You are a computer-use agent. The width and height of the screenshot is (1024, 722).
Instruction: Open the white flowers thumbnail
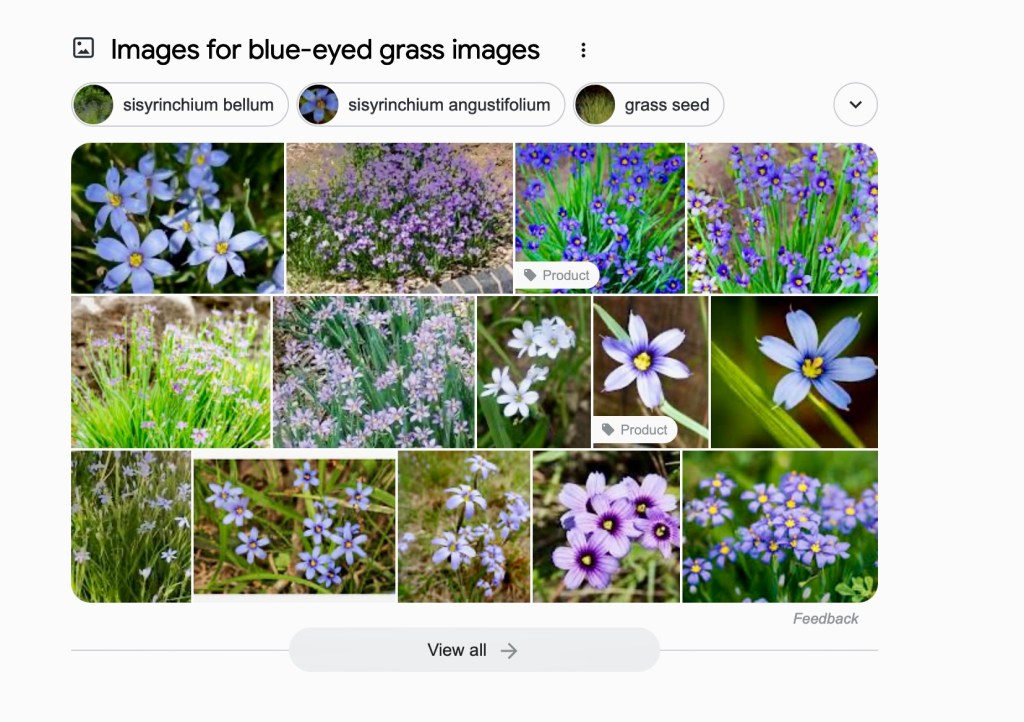[534, 371]
